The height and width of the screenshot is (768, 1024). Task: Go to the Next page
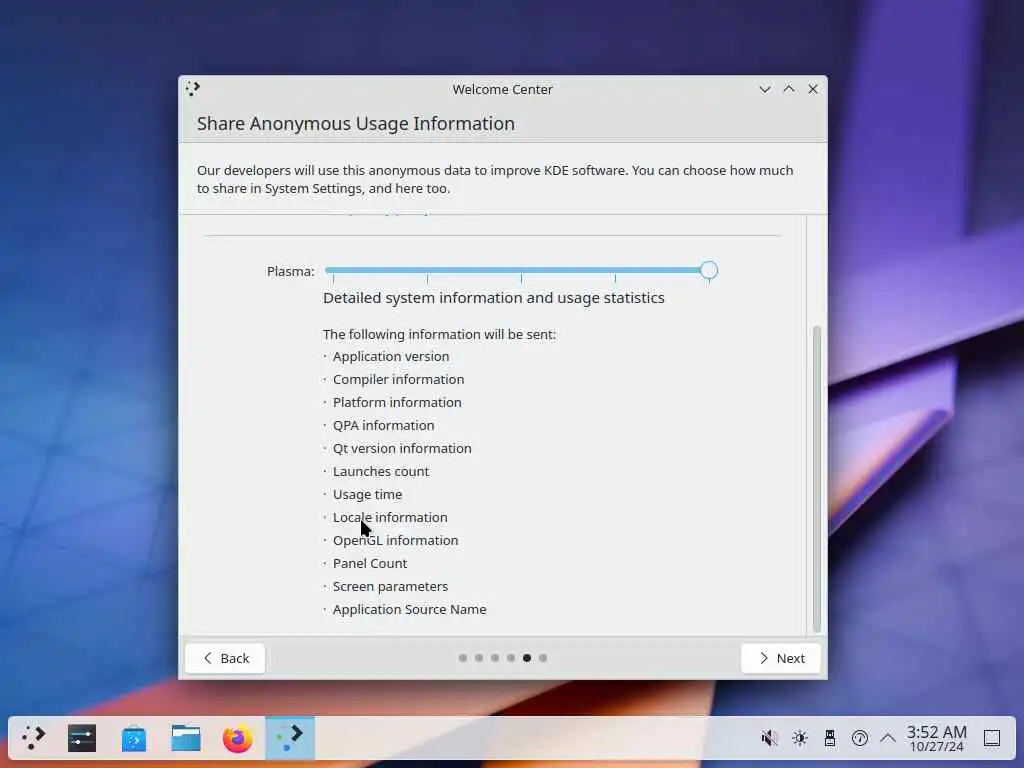[781, 658]
